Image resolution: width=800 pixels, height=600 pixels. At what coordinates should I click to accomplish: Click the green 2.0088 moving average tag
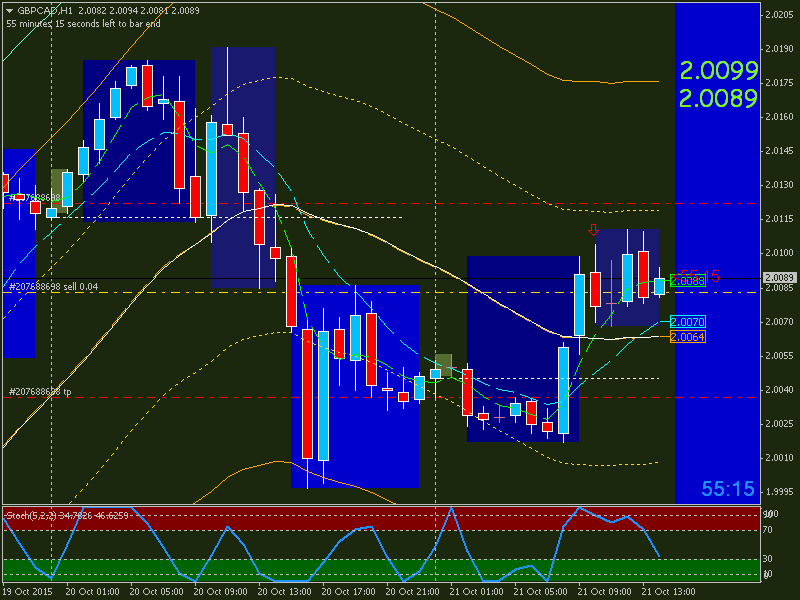(x=688, y=281)
